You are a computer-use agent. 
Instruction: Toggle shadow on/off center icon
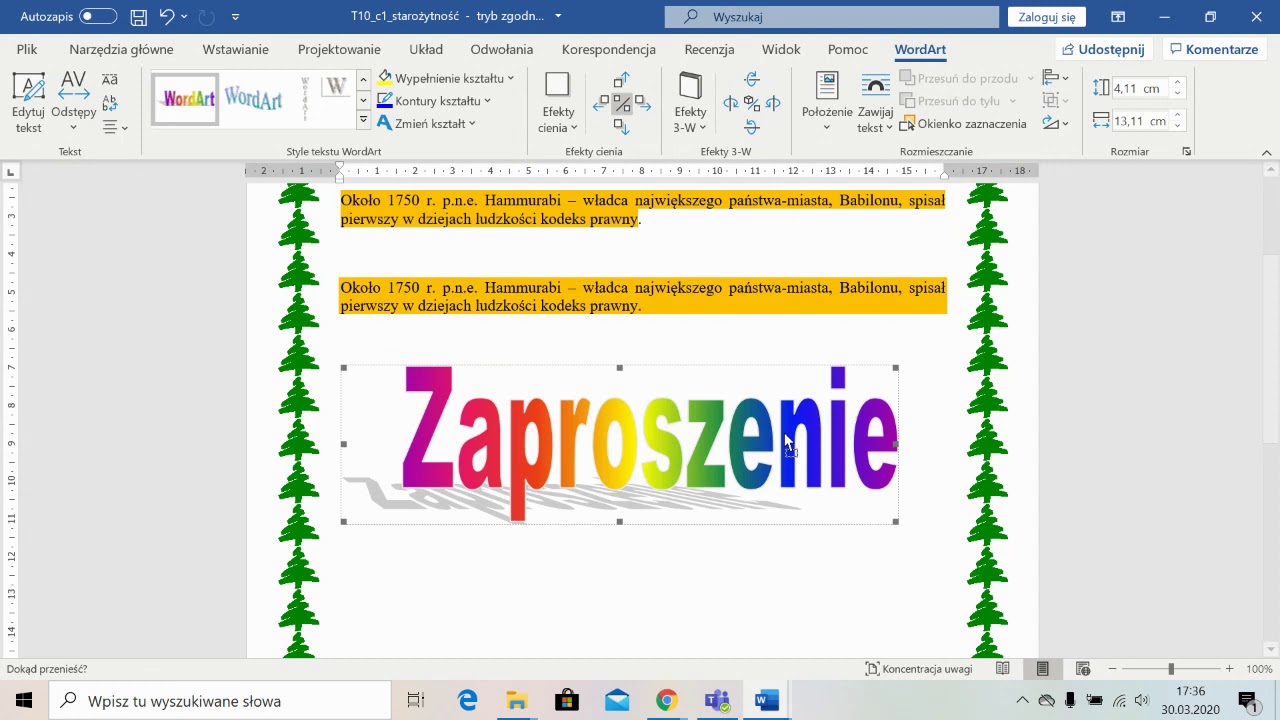click(x=621, y=103)
